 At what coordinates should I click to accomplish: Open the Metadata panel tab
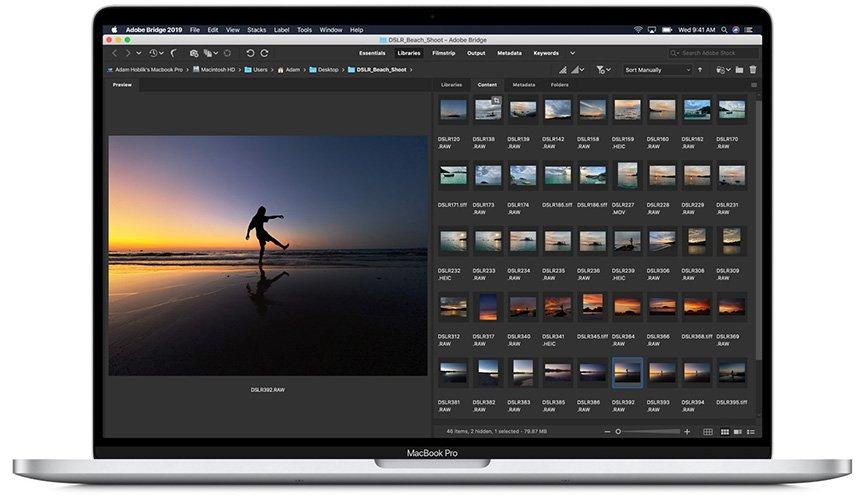(523, 85)
